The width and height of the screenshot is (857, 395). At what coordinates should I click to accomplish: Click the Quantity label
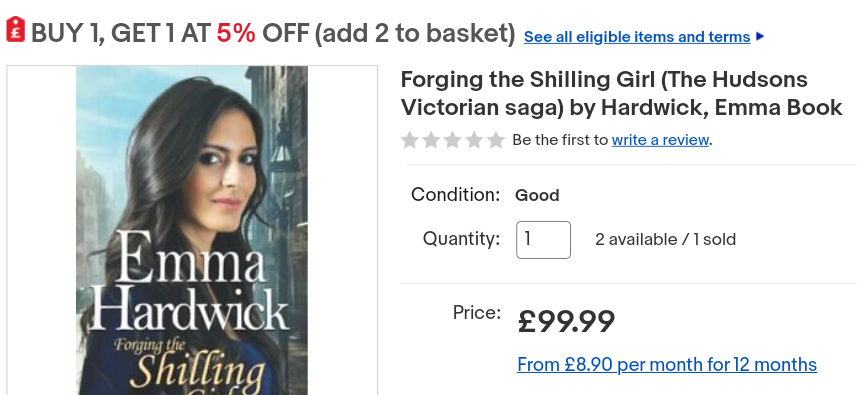click(x=461, y=239)
